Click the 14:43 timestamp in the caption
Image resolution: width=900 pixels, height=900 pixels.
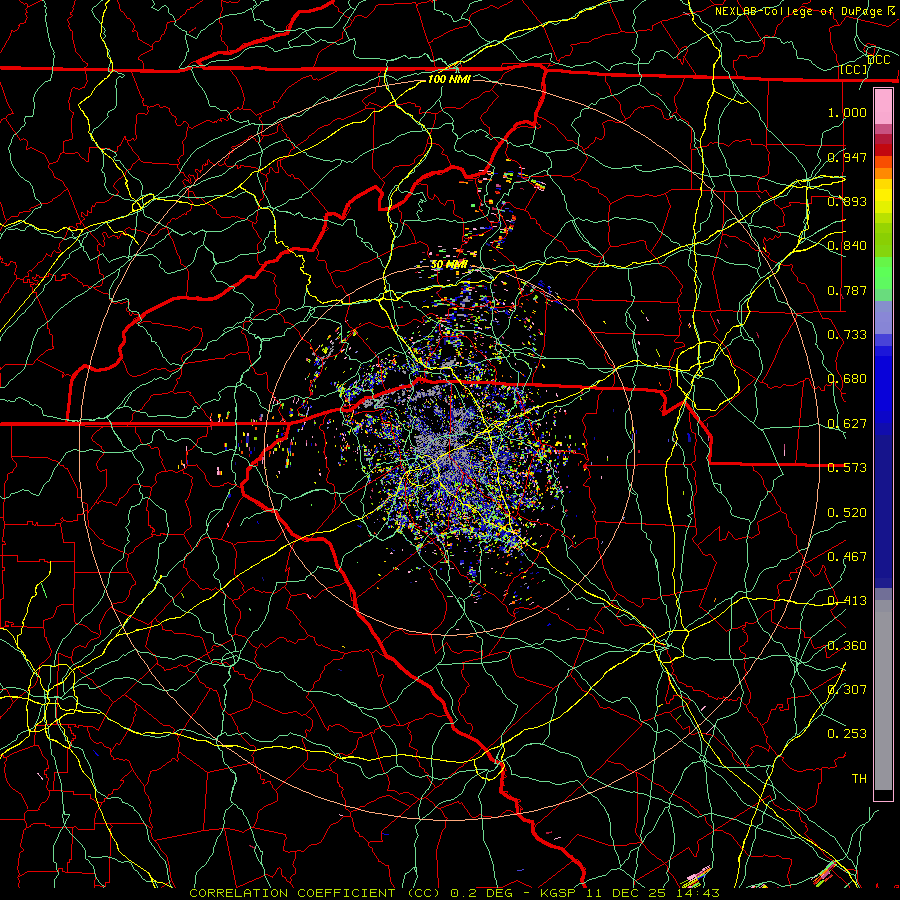click(x=700, y=893)
